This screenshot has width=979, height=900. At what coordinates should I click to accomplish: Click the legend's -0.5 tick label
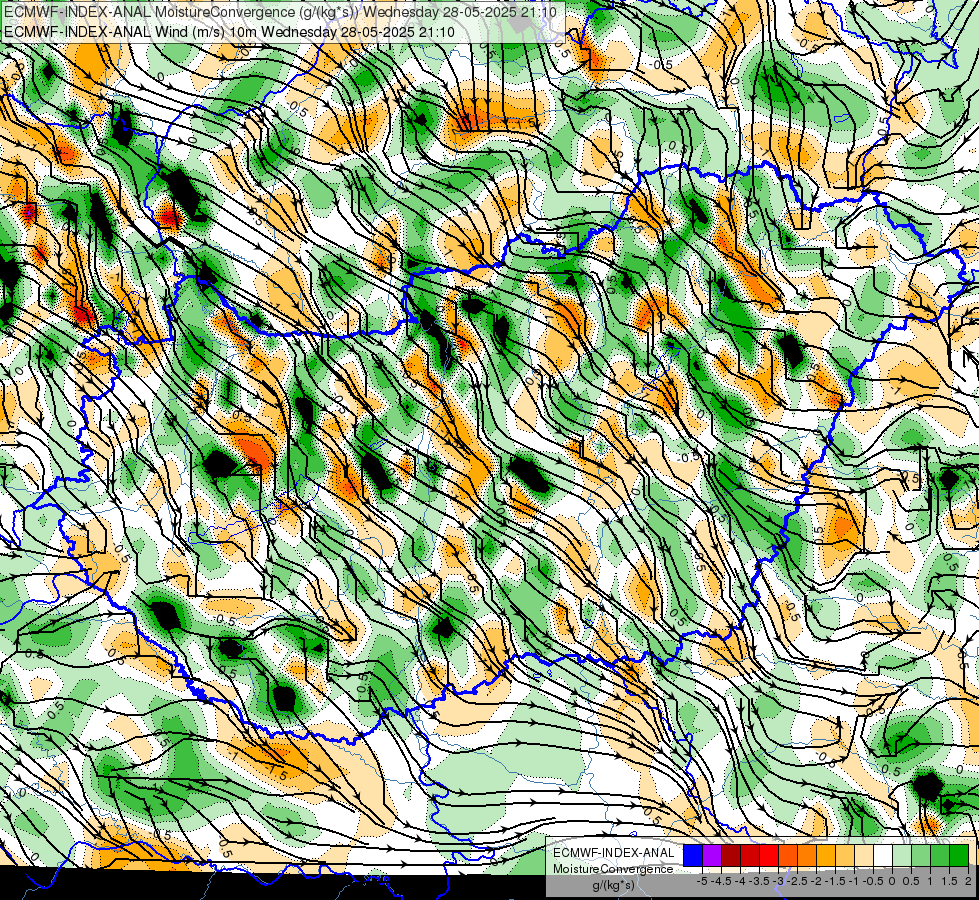(x=872, y=881)
